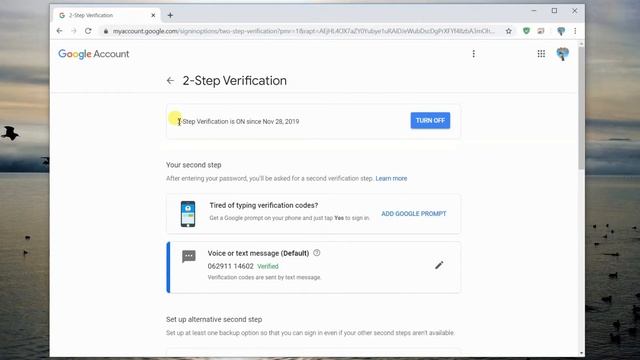Click ADD GOOGLE PROMPT
Image resolution: width=640 pixels, height=360 pixels.
[x=413, y=214]
